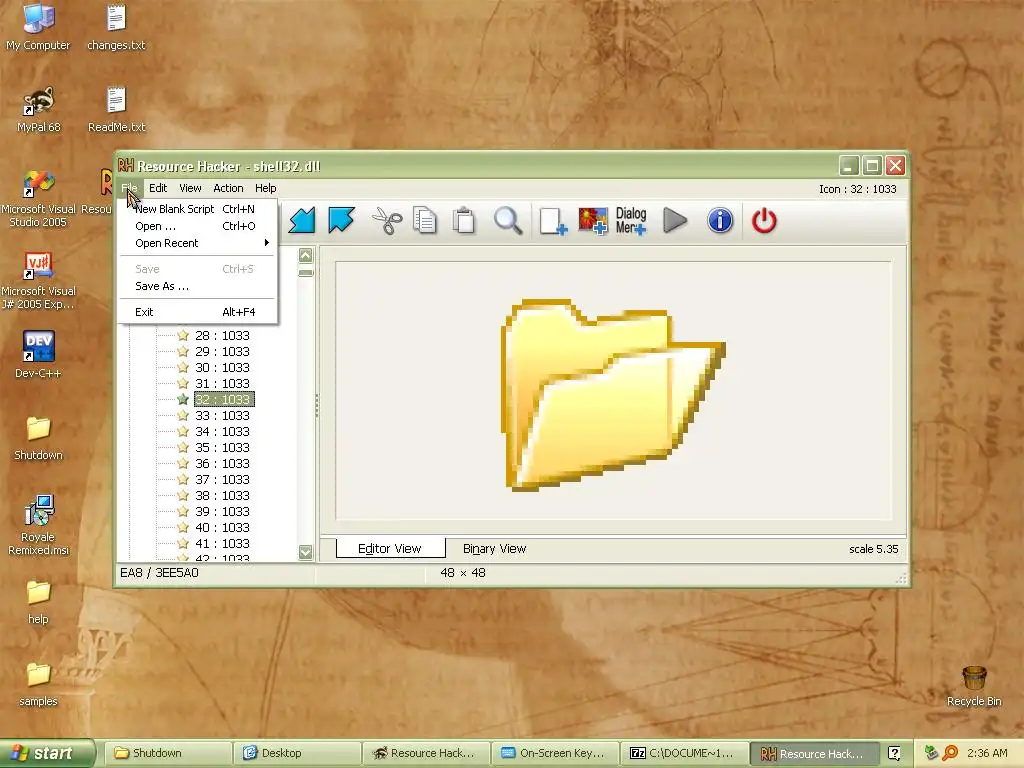Click the Start button
The image size is (1024, 768).
(47, 753)
